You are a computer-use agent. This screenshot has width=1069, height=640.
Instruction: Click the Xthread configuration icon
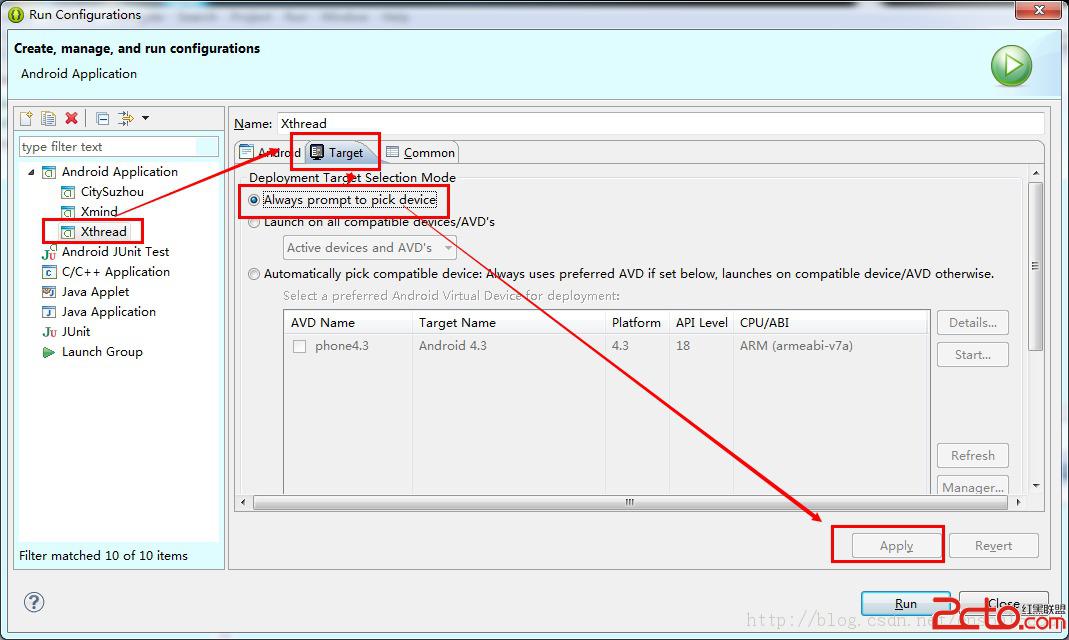(67, 232)
